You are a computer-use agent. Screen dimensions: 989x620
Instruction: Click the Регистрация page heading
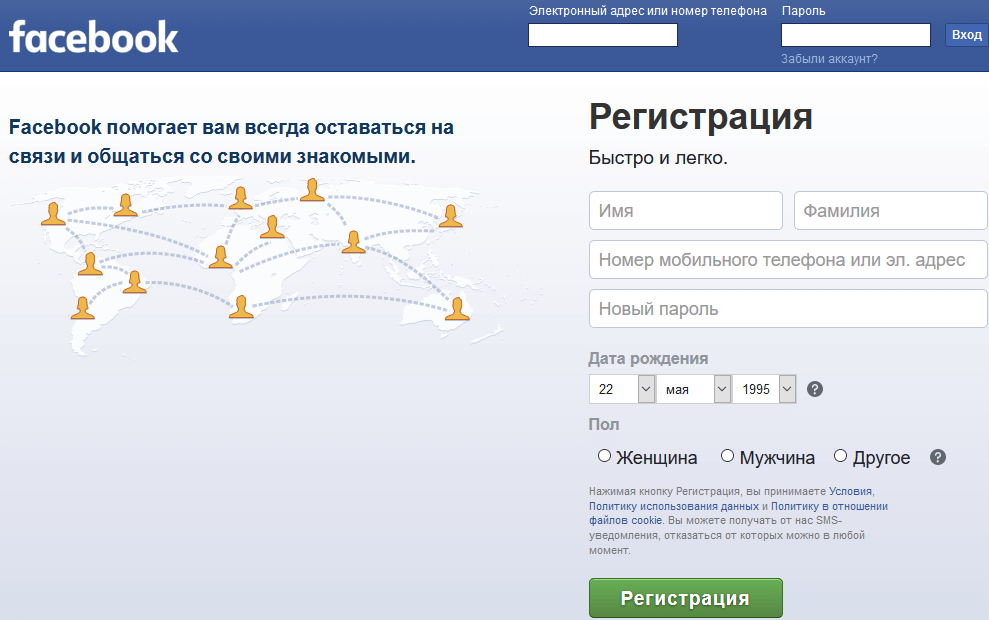tap(701, 117)
